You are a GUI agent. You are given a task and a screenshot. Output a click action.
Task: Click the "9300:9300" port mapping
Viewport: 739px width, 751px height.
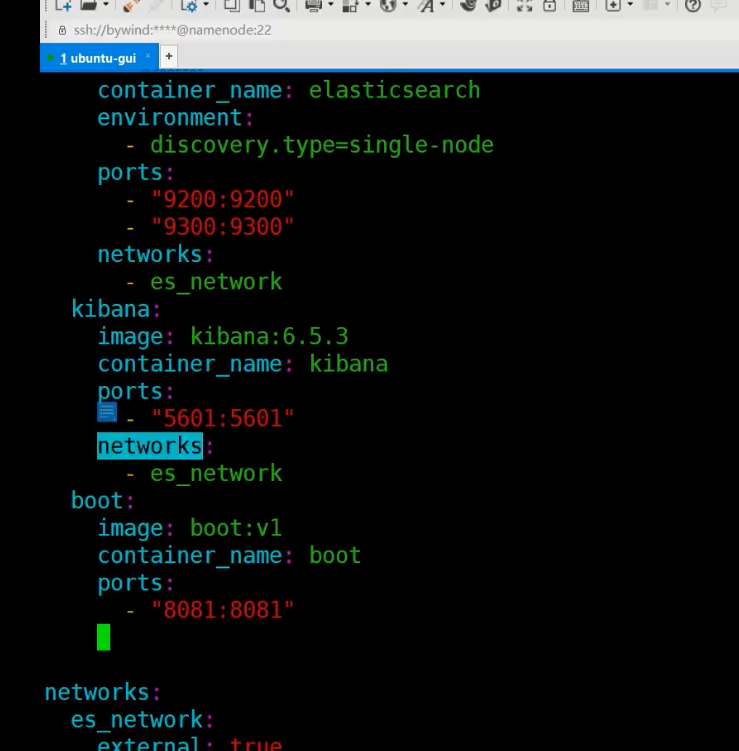222,227
